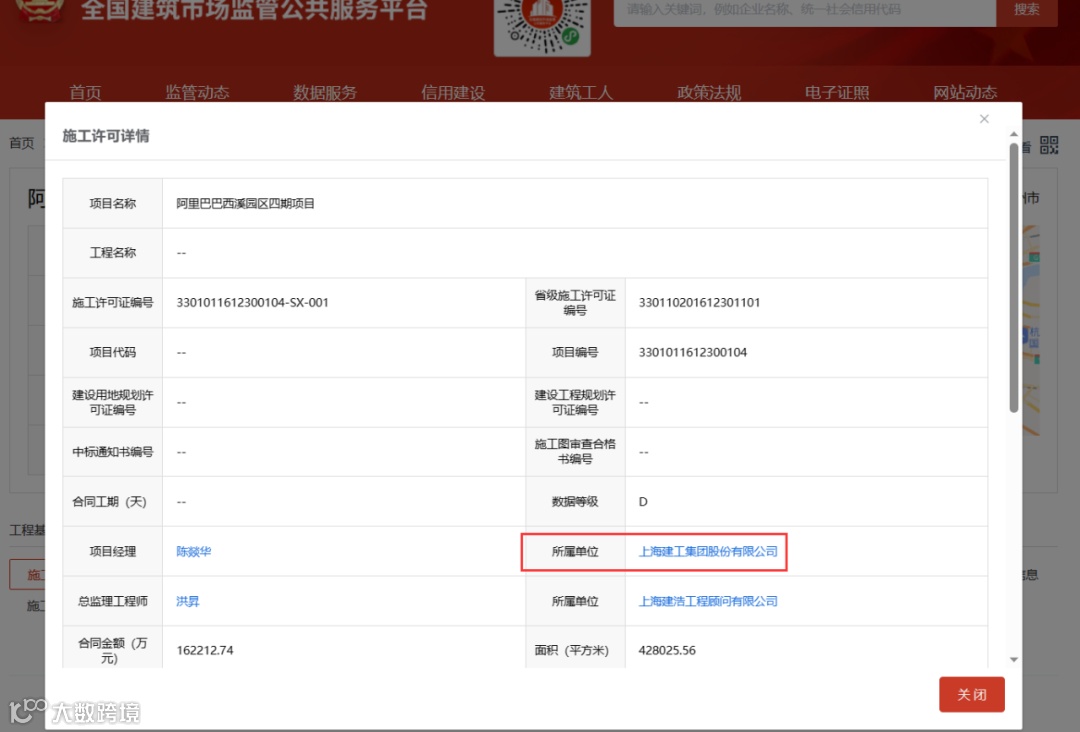
Task: Select project name 阿里巴巴西溪园区四期项目
Action: [x=245, y=203]
